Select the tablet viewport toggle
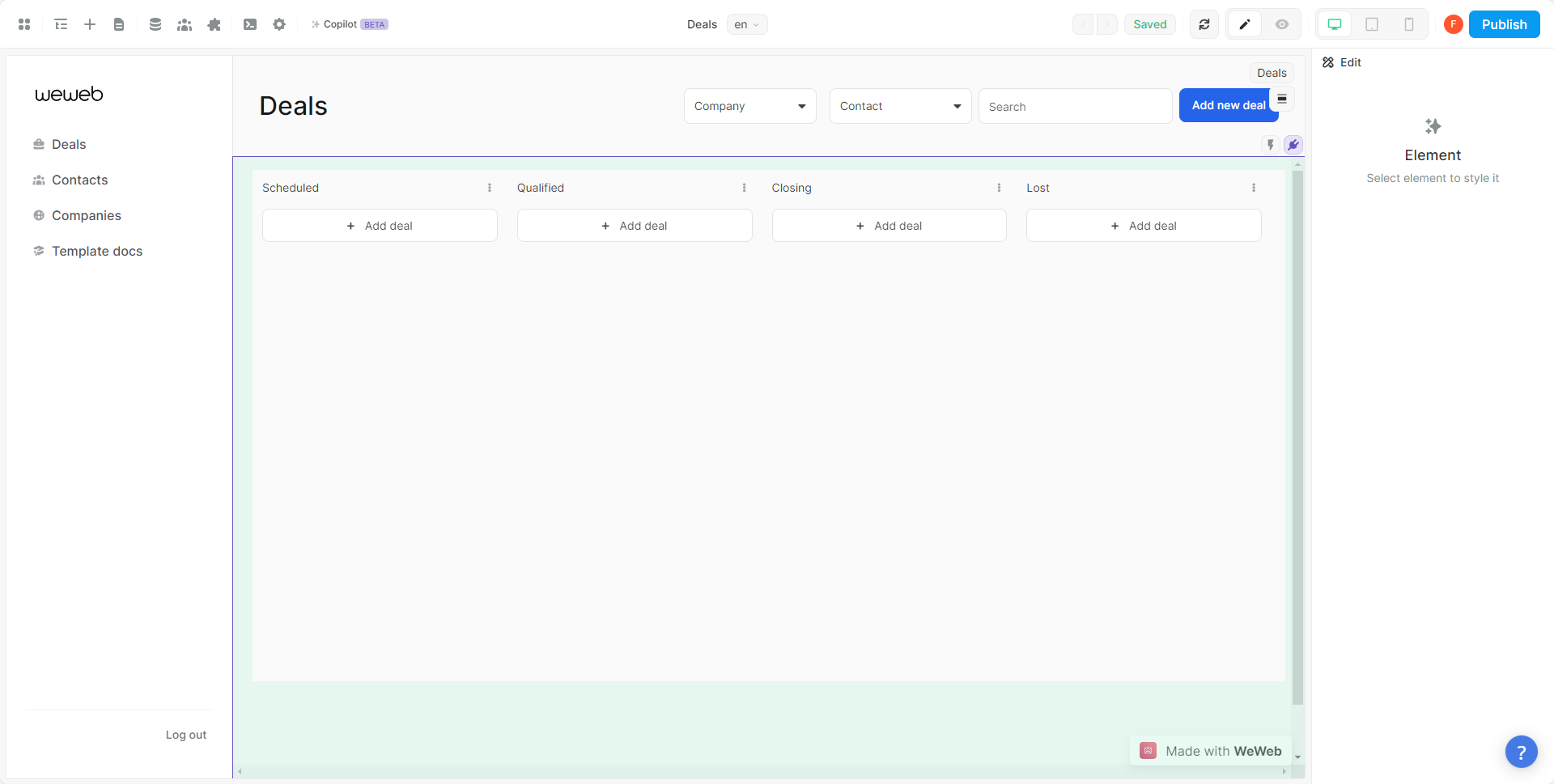Screen dimensions: 1554x784 point(1372,24)
